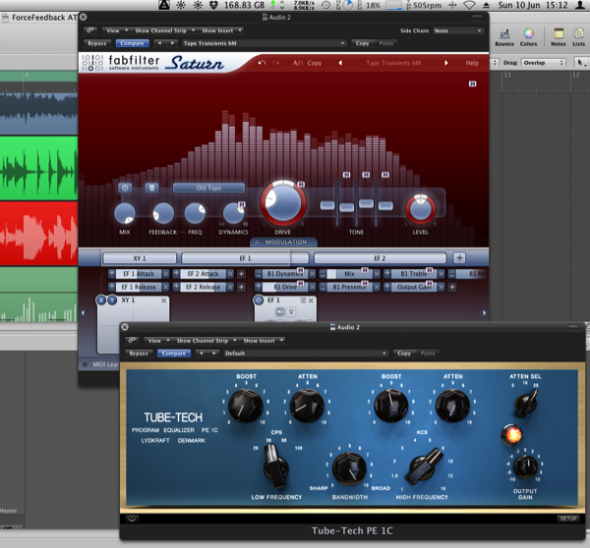This screenshot has height=548, width=590.
Task: Open the Tape Transients bM settings dropdown
Action: 264,43
